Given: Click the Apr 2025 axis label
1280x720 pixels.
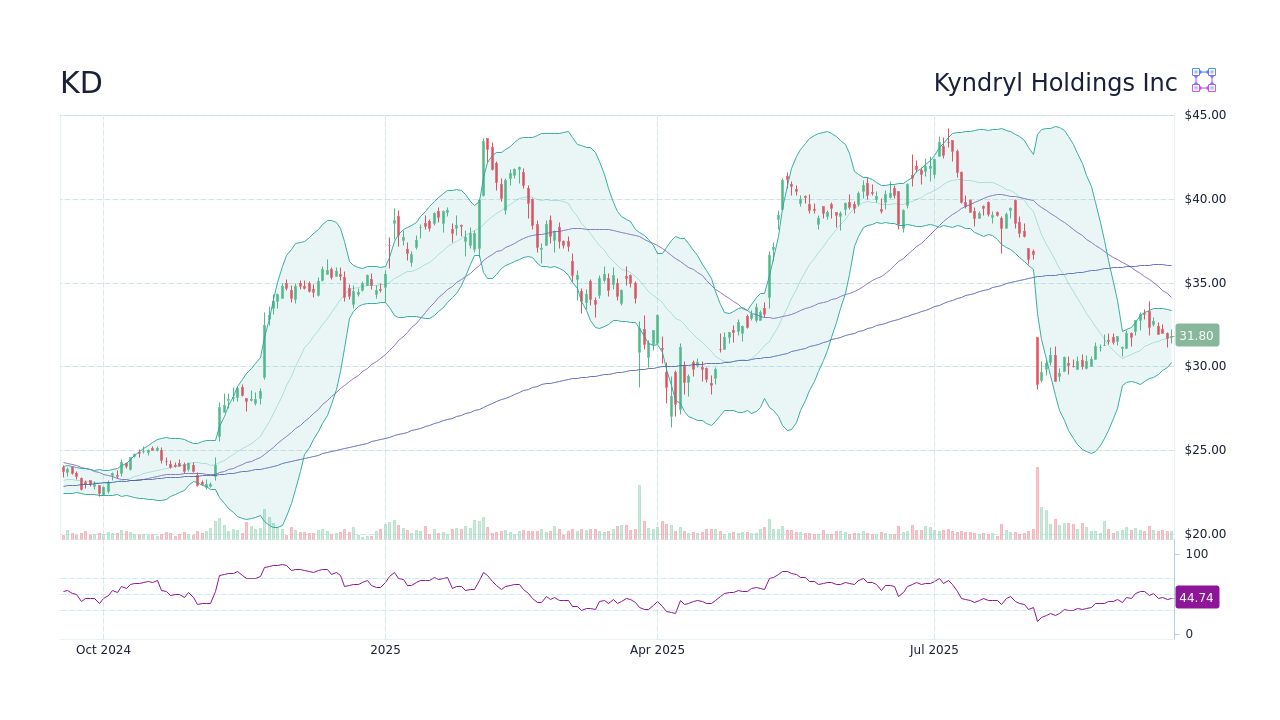Looking at the screenshot, I should (x=658, y=649).
